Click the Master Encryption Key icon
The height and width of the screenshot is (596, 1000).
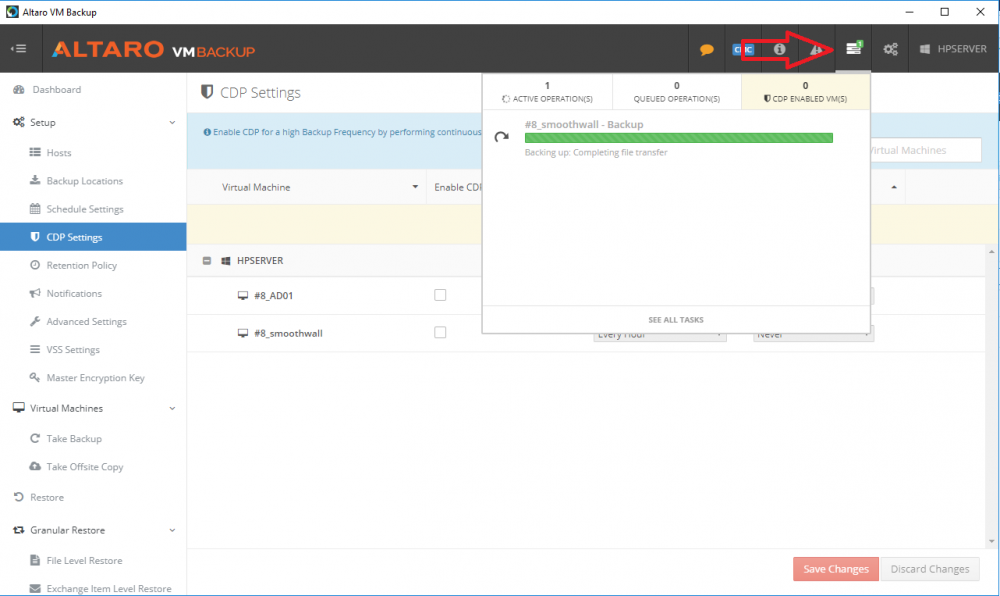pos(35,377)
